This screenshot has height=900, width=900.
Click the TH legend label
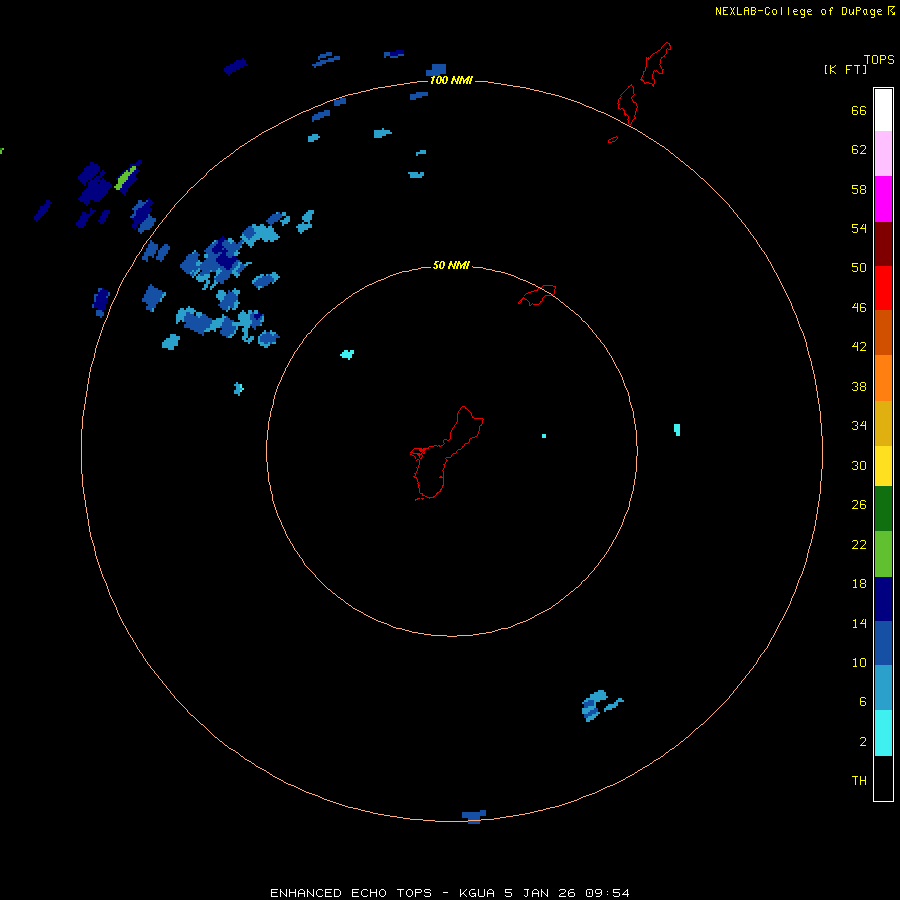coord(859,781)
